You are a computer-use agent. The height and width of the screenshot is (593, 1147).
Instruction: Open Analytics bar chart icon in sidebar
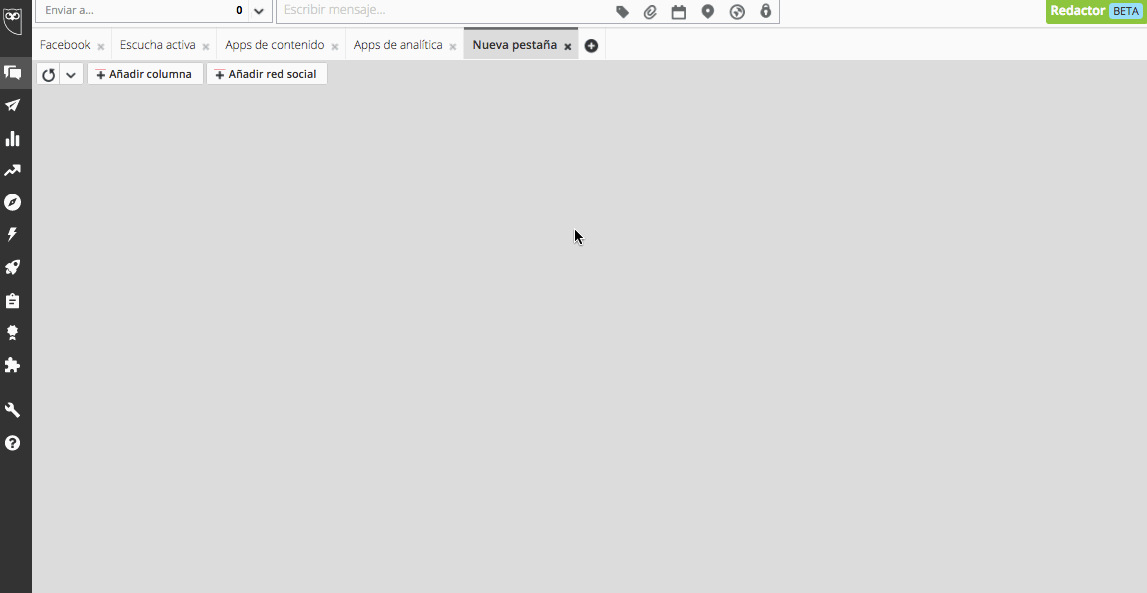(x=13, y=138)
